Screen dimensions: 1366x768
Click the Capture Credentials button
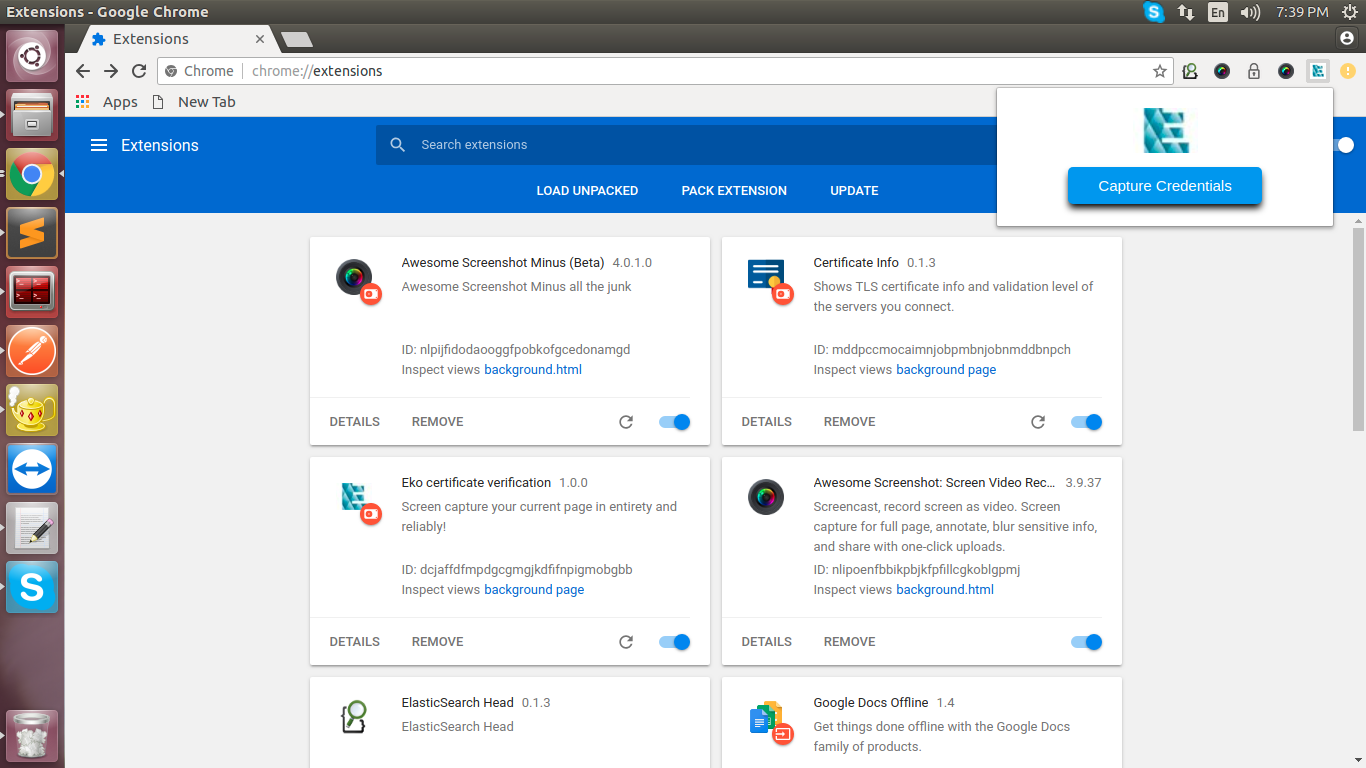pos(1165,186)
